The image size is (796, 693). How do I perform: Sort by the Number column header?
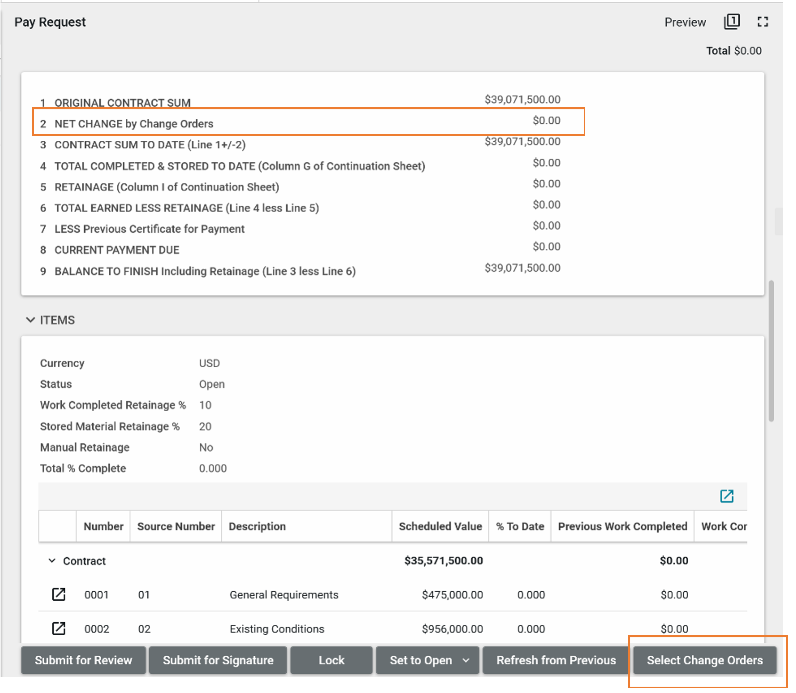(x=103, y=526)
